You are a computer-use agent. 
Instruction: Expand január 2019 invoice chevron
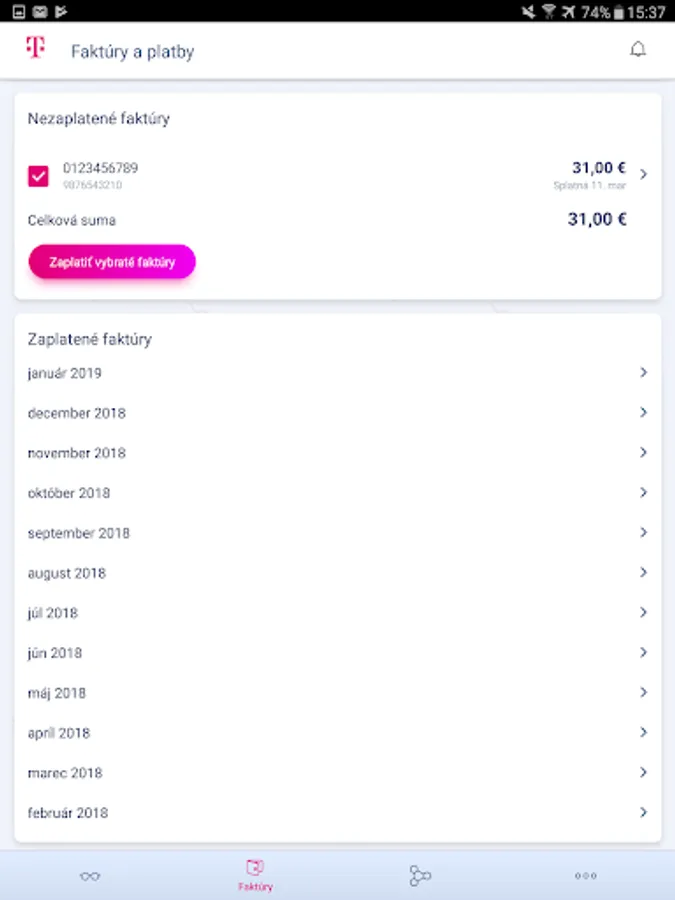click(643, 373)
